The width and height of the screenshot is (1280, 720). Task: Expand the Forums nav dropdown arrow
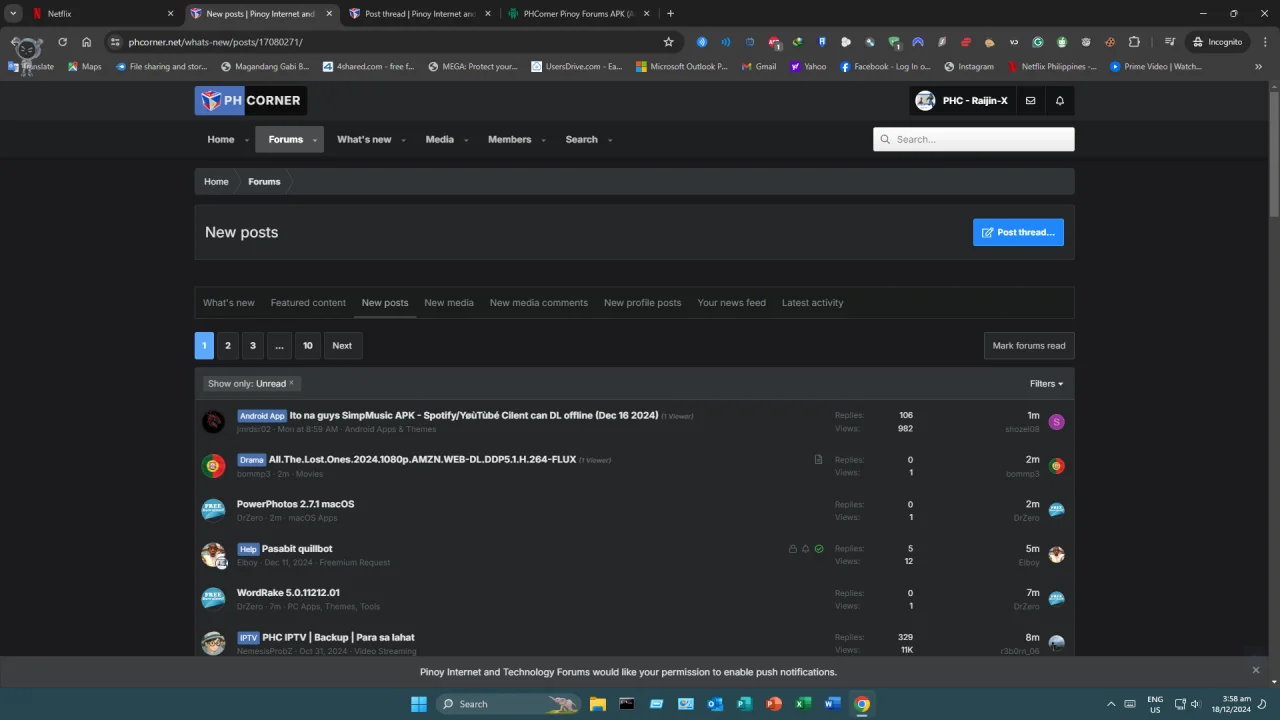[x=315, y=140]
